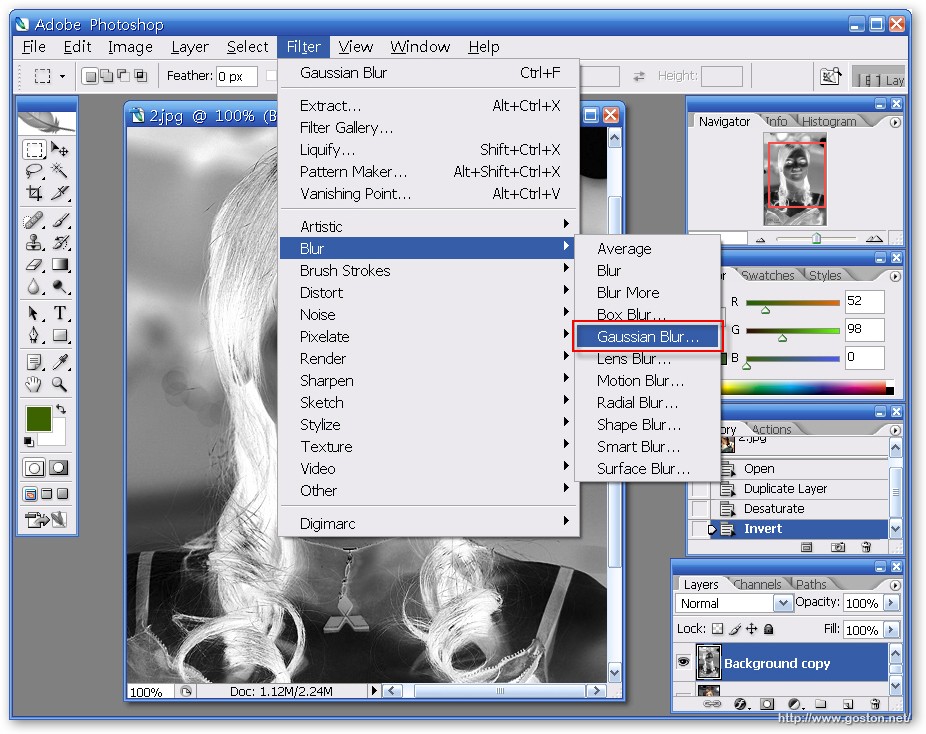
Task: Create new adjustment layer icon
Action: point(795,704)
